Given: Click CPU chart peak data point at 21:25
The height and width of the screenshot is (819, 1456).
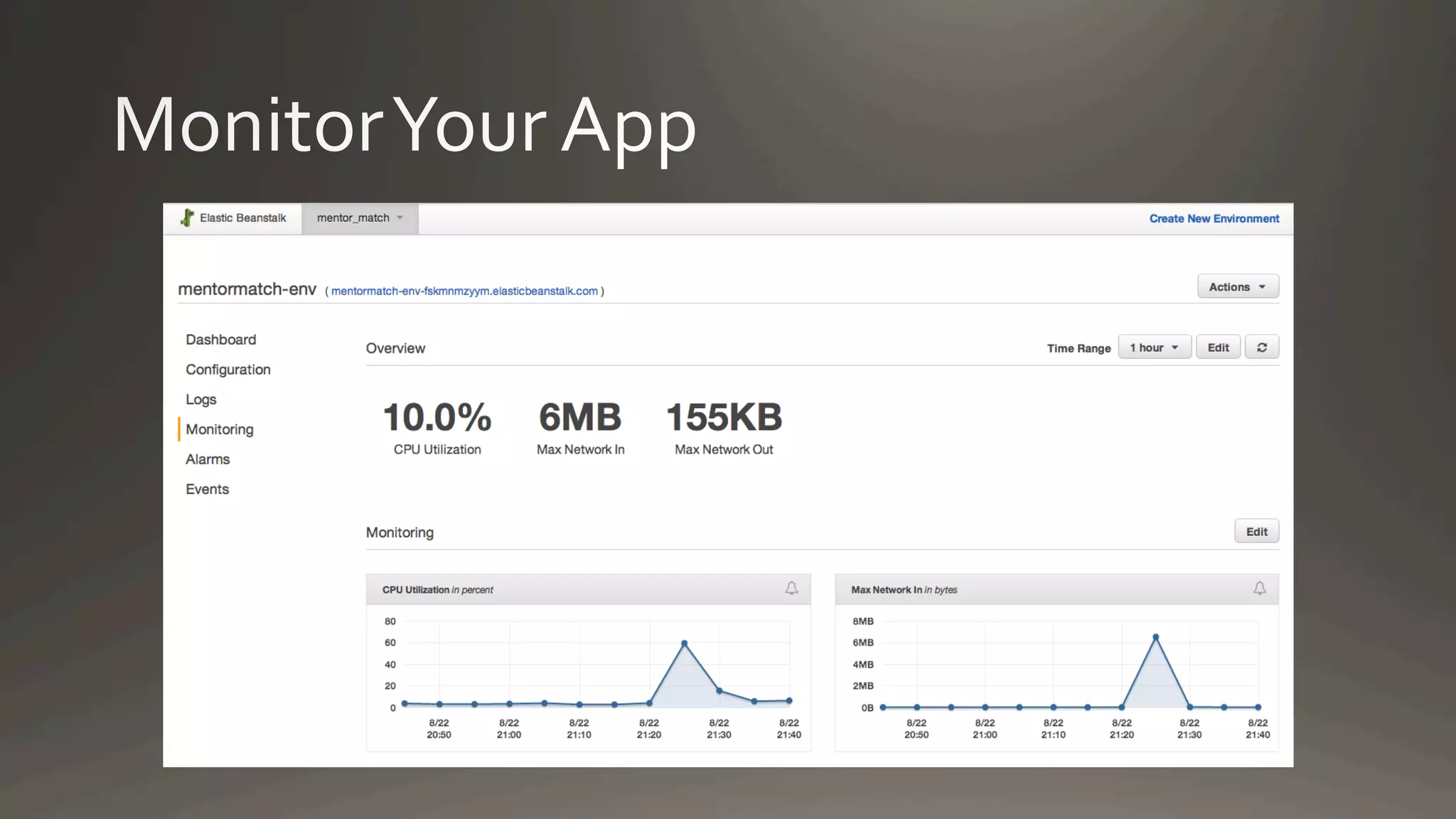Looking at the screenshot, I should [684, 643].
